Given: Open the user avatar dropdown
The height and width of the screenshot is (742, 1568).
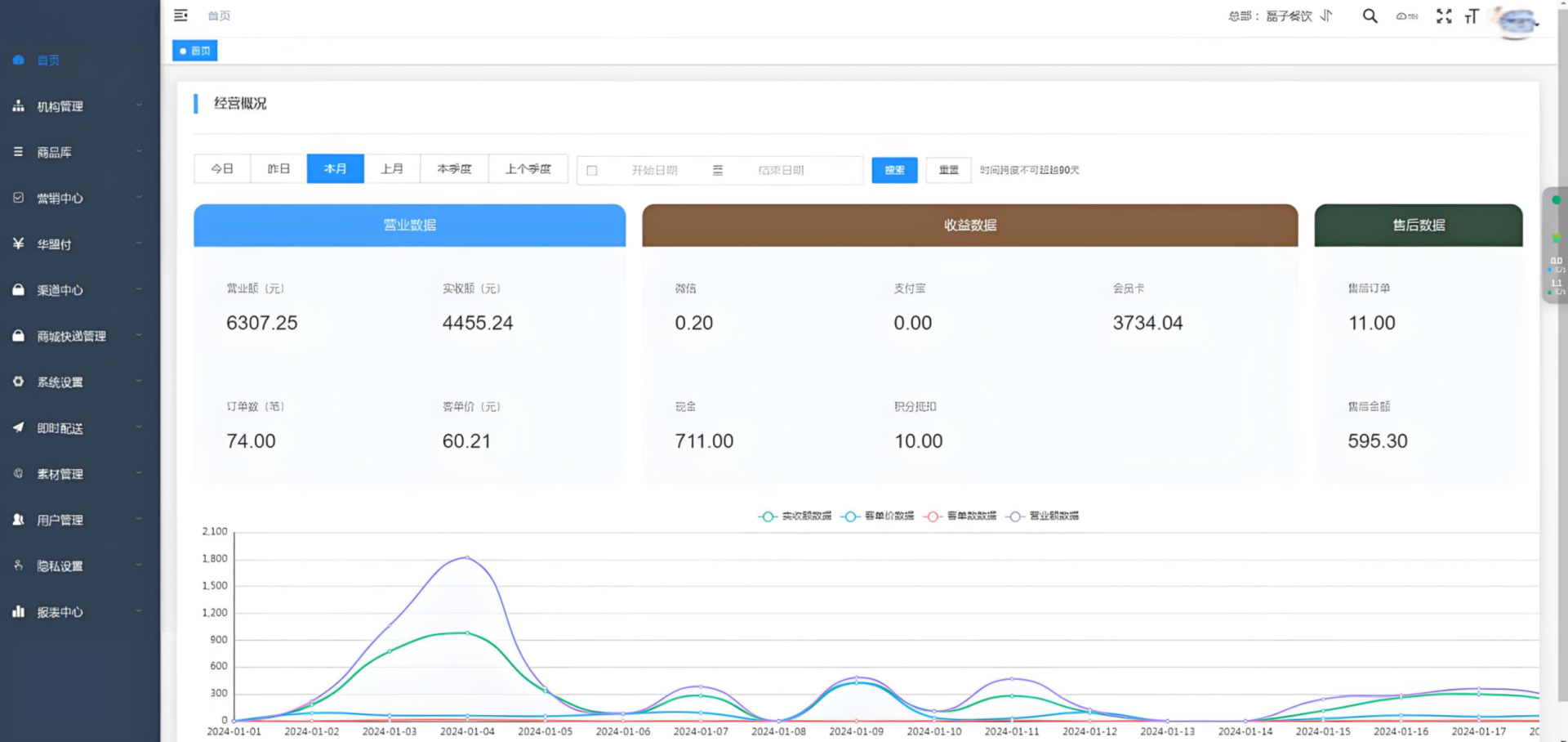Looking at the screenshot, I should point(1517,21).
